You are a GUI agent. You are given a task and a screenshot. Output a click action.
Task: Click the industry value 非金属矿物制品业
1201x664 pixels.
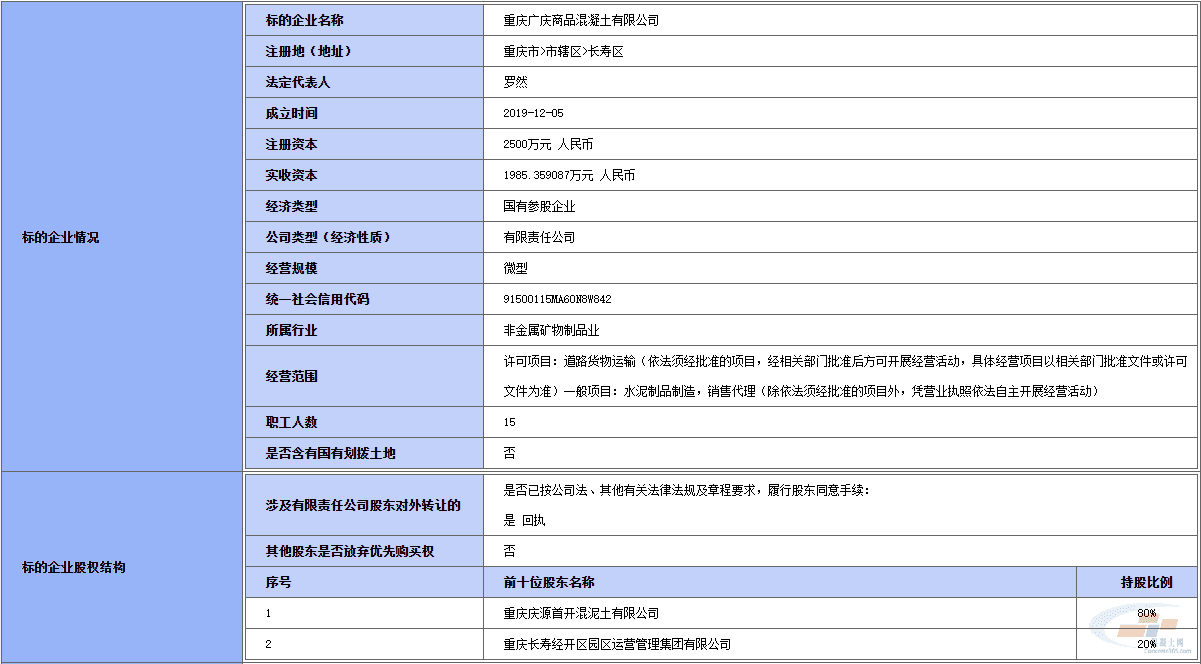(x=551, y=330)
